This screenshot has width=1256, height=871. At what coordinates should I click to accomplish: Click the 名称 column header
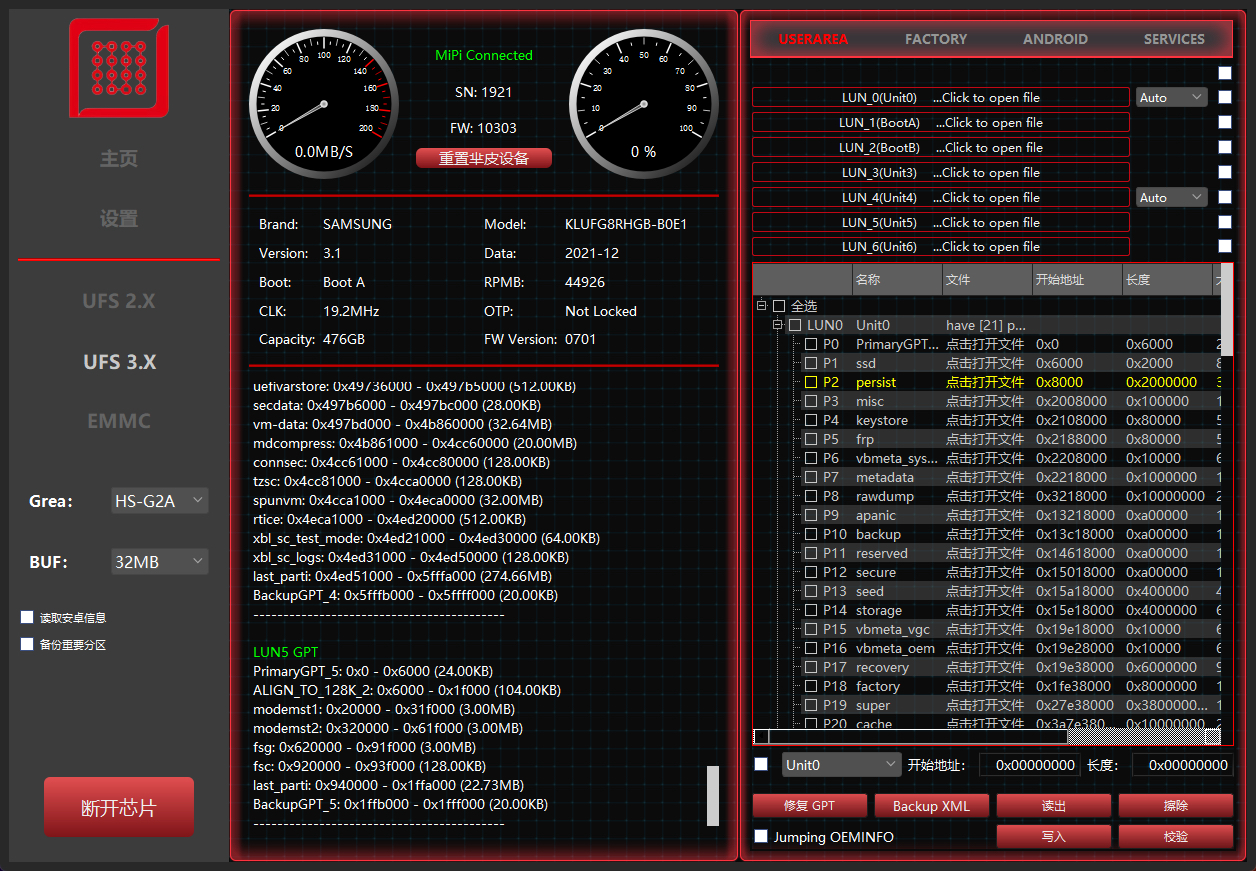pyautogui.click(x=897, y=279)
